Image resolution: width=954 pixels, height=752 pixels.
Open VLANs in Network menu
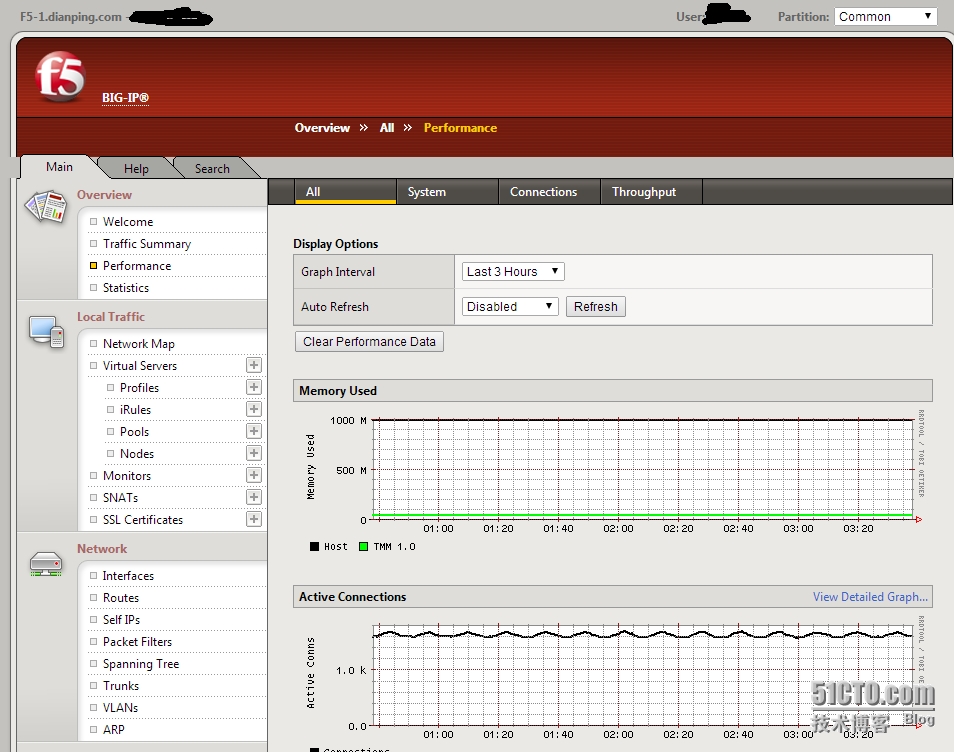click(120, 707)
